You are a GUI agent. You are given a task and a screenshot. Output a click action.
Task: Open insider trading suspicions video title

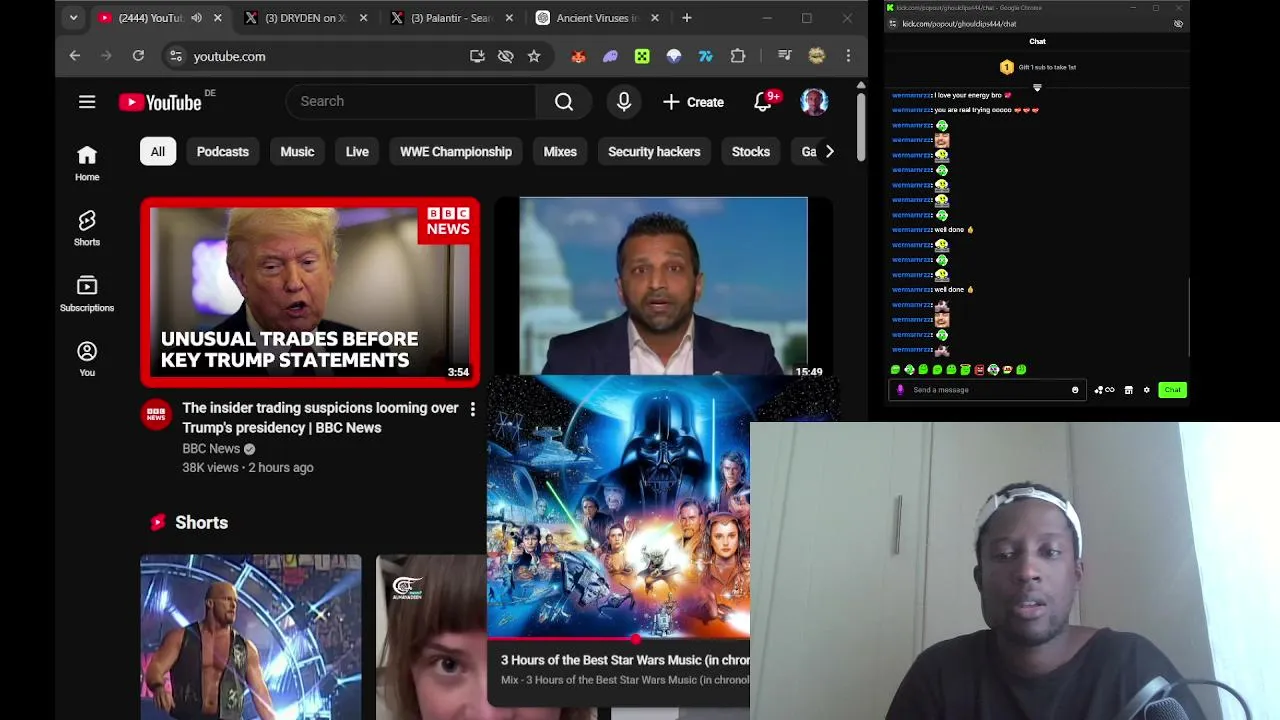(320, 417)
